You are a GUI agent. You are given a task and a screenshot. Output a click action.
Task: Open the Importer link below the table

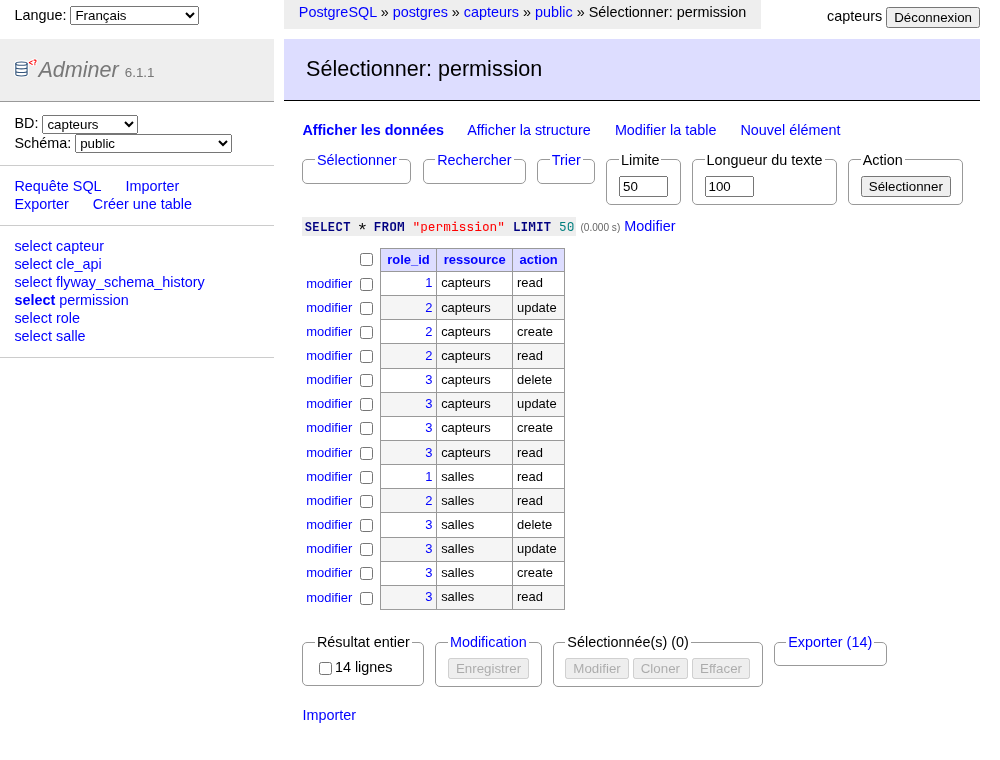[329, 715]
